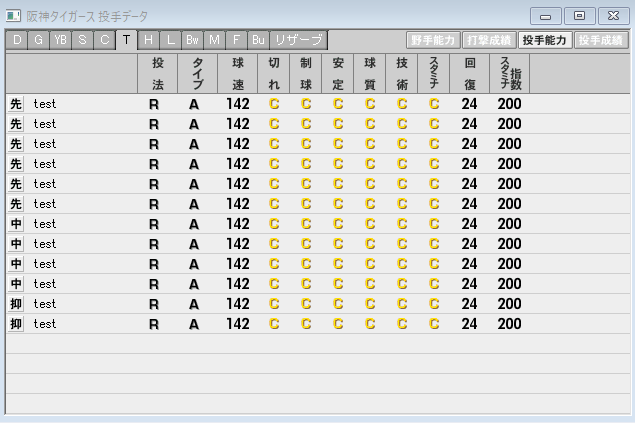Sort by the 回復 column header
This screenshot has height=423, width=635.
point(469,73)
